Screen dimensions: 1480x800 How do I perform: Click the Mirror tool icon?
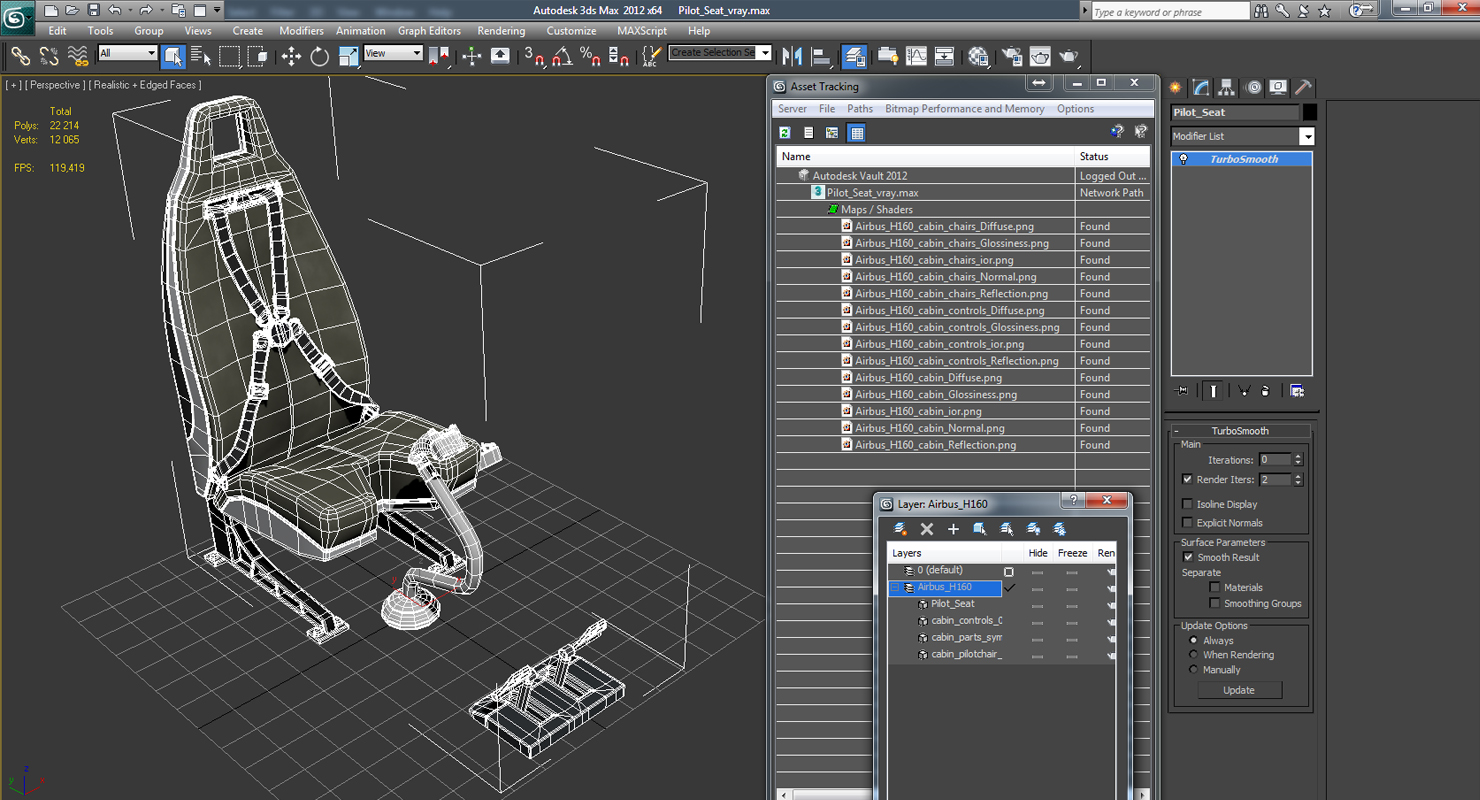792,56
